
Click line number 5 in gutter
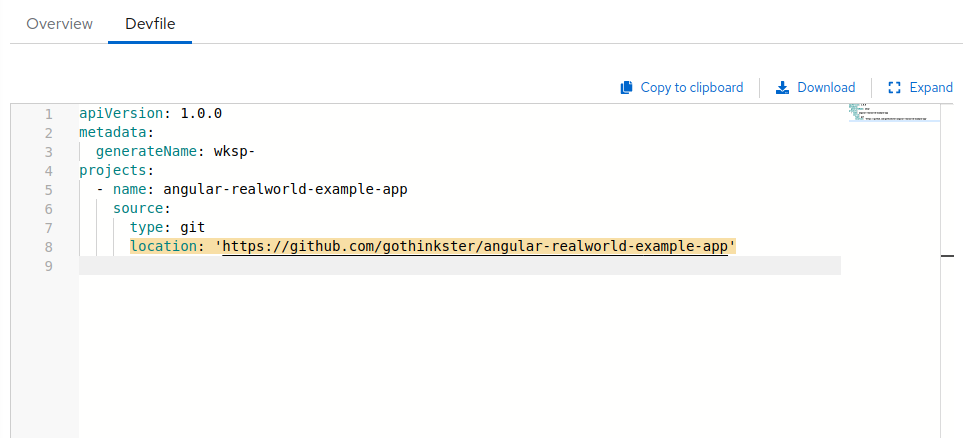tap(48, 189)
